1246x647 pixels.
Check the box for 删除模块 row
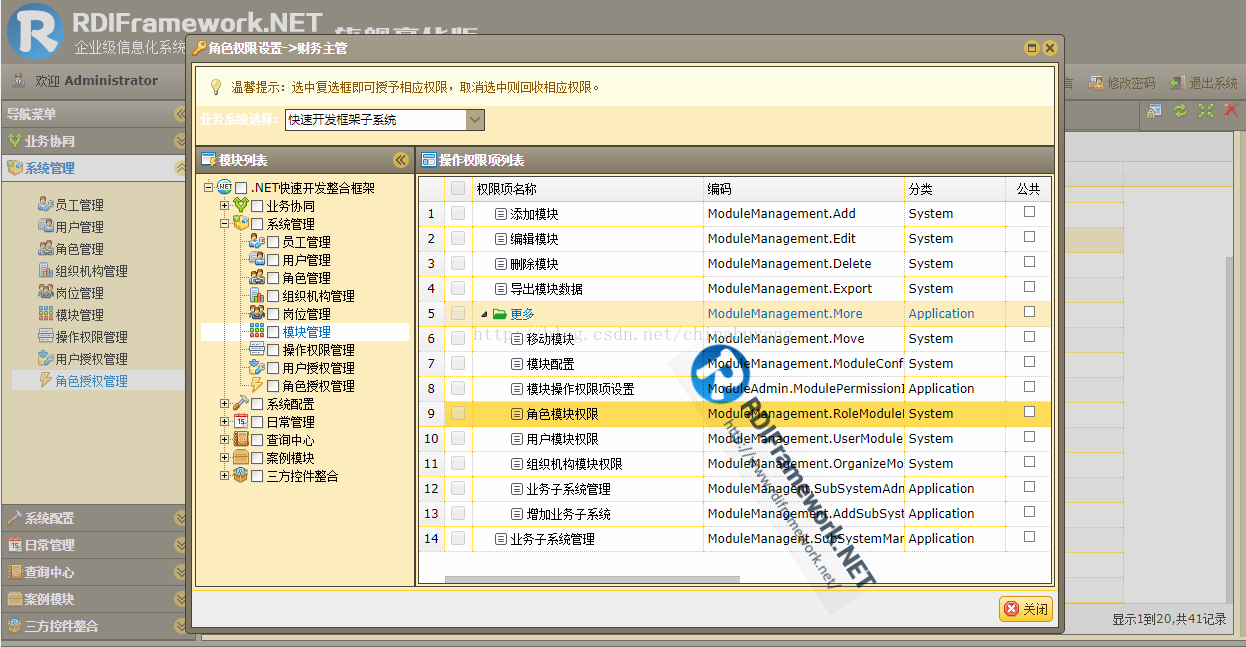458,263
